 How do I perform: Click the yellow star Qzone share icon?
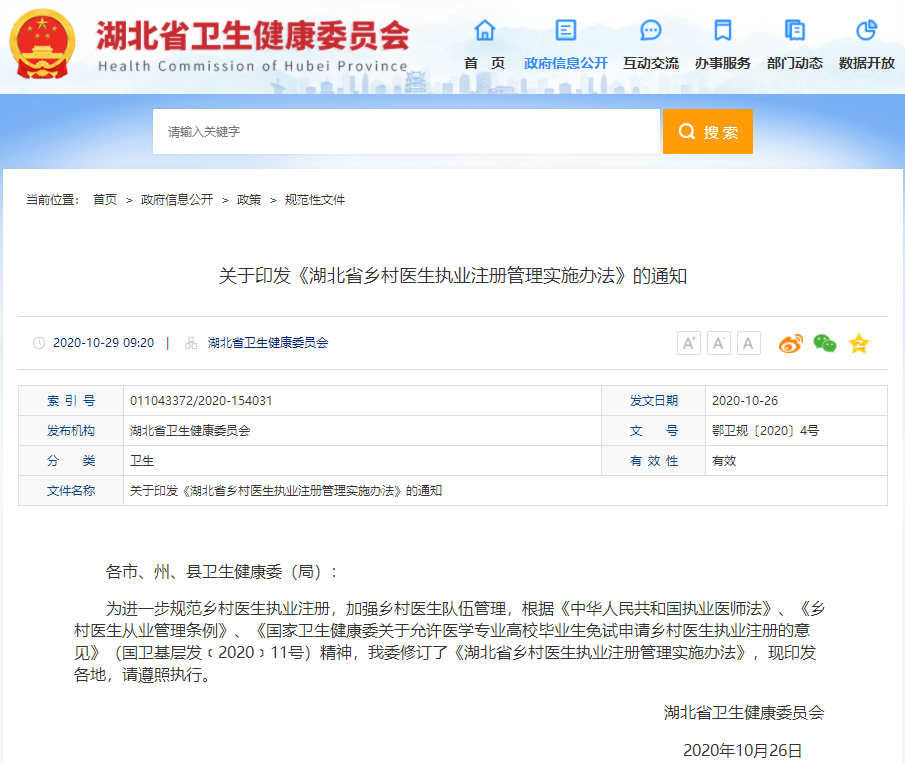pos(859,343)
